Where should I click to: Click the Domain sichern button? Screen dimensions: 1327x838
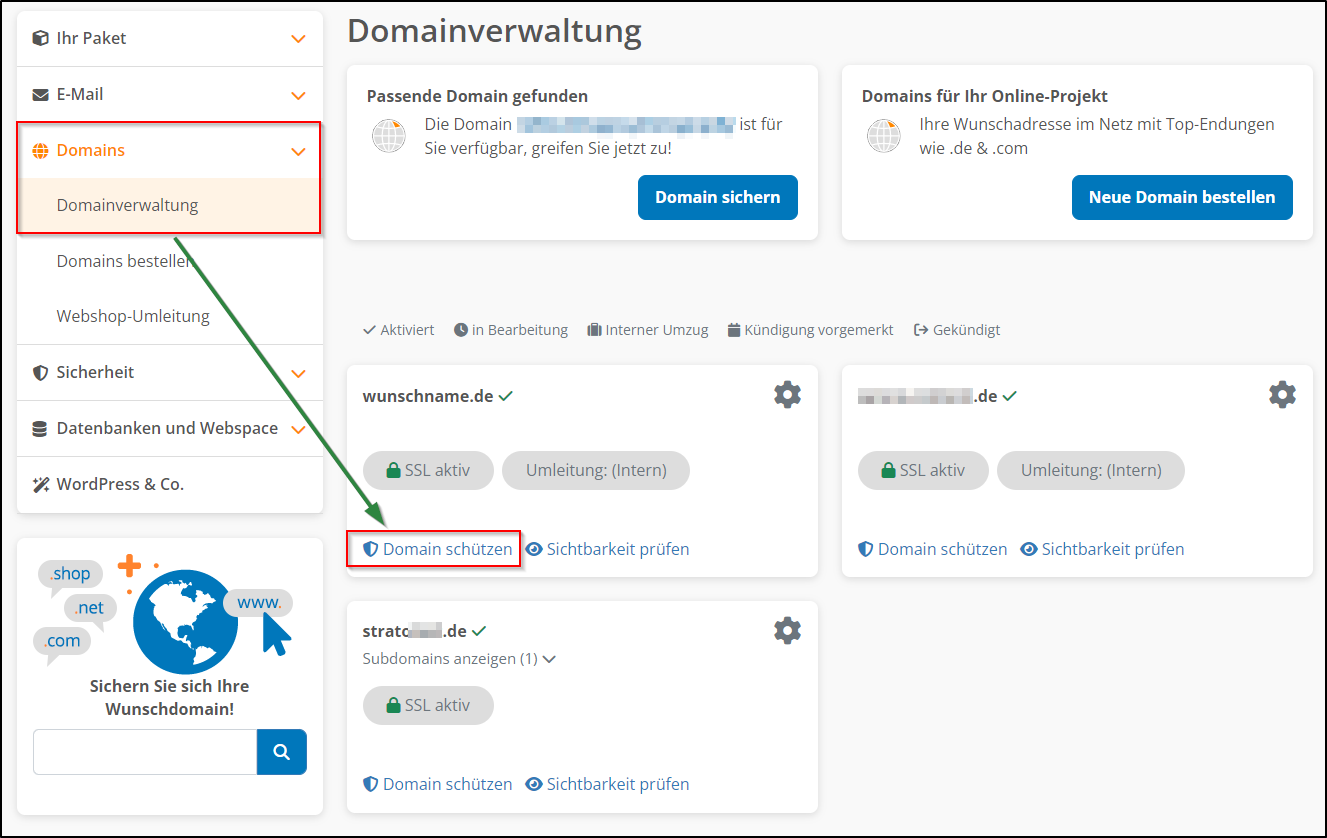coord(717,197)
